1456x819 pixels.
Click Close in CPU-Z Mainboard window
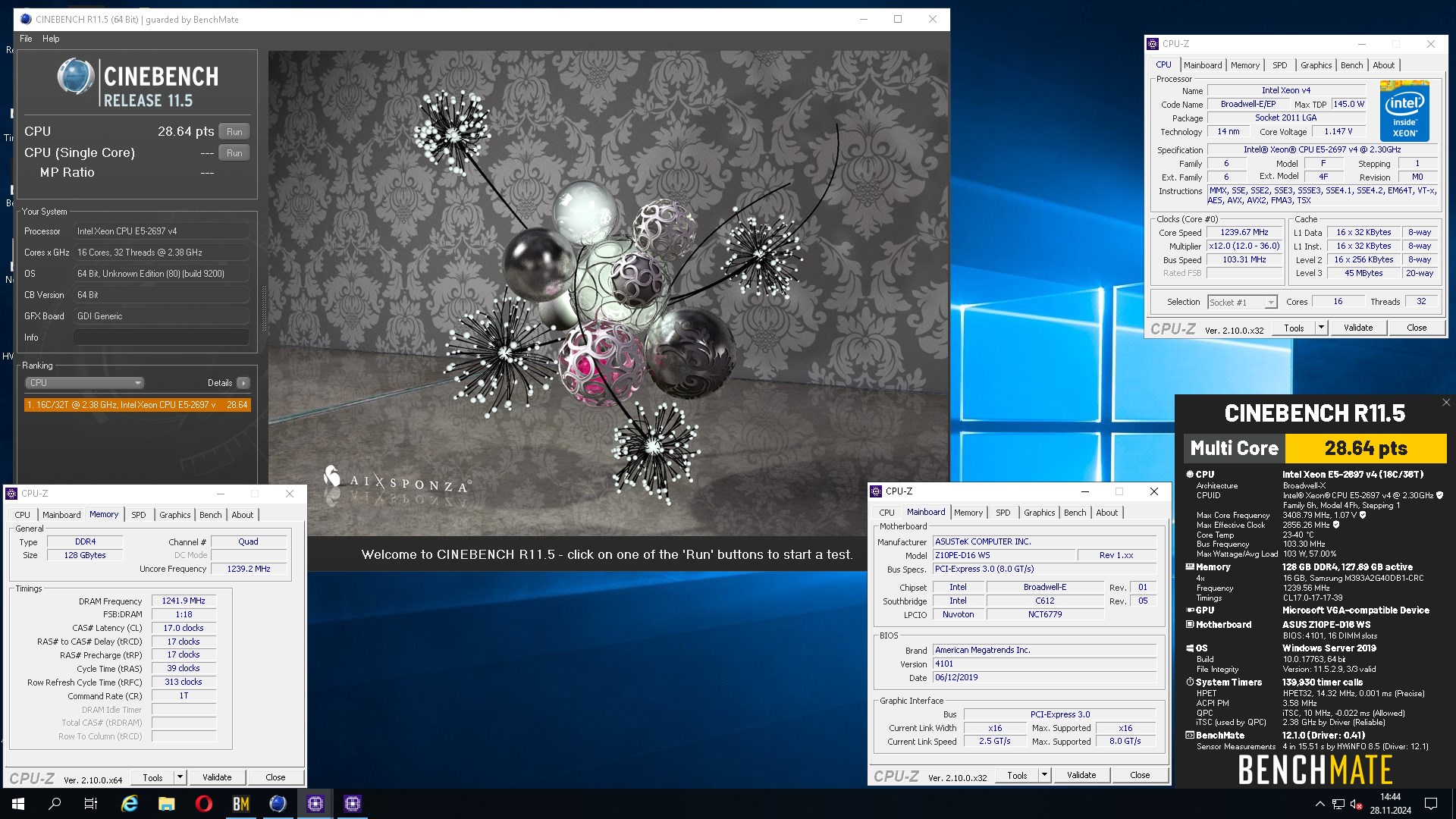1140,775
